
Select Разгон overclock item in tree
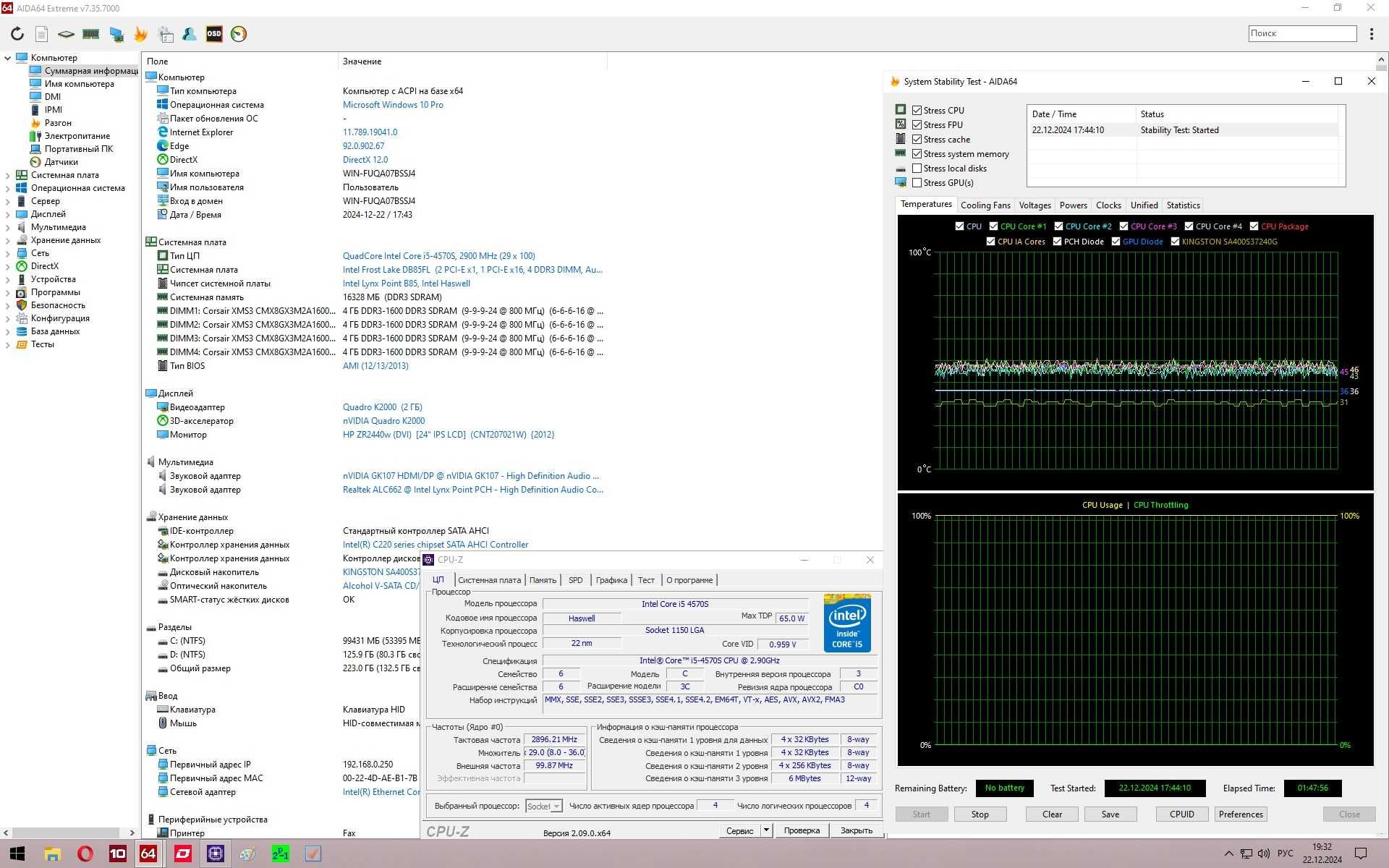(58, 123)
